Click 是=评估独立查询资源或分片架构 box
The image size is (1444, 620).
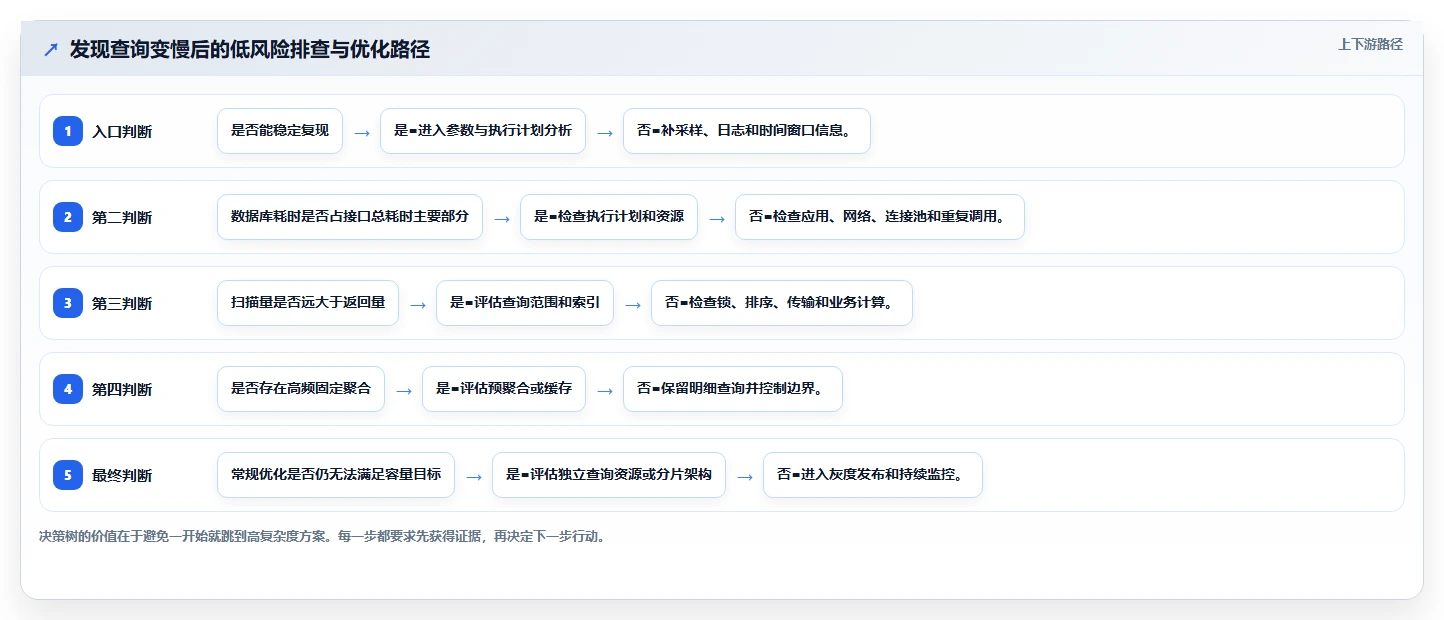(609, 475)
